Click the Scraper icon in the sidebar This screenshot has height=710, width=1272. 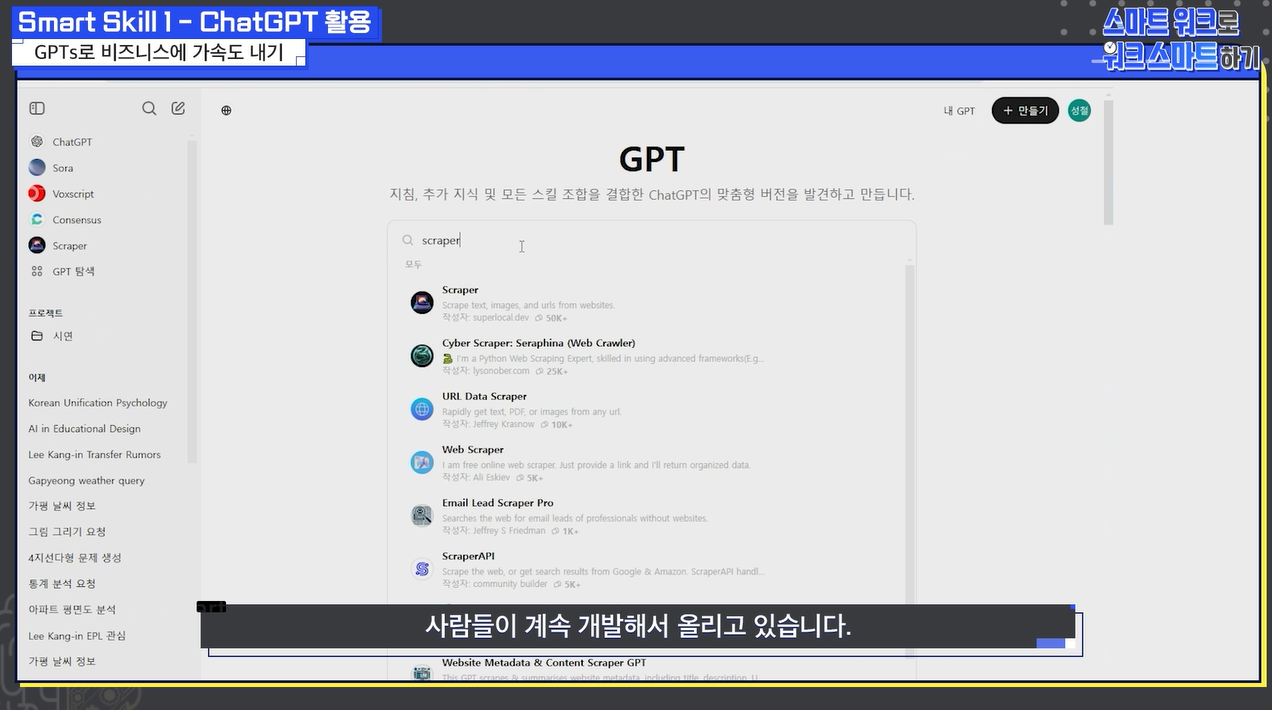click(37, 245)
